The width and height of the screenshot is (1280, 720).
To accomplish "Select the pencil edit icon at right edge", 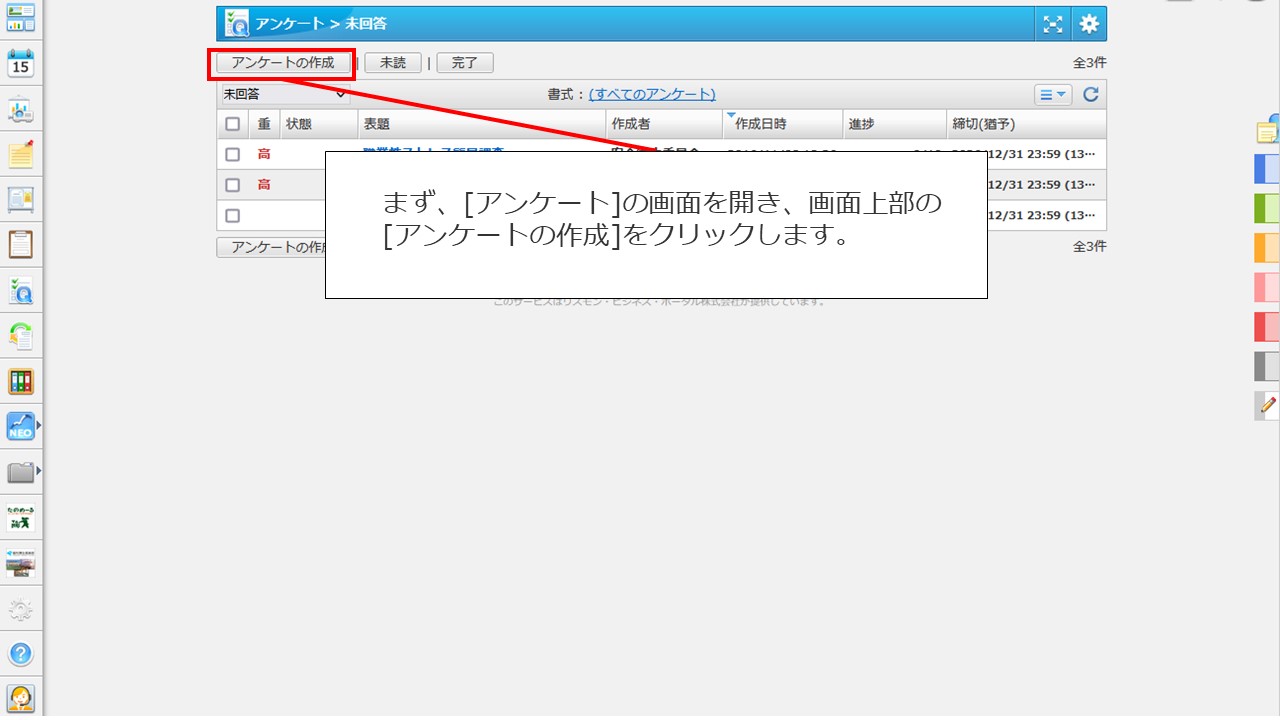I will click(x=1268, y=405).
